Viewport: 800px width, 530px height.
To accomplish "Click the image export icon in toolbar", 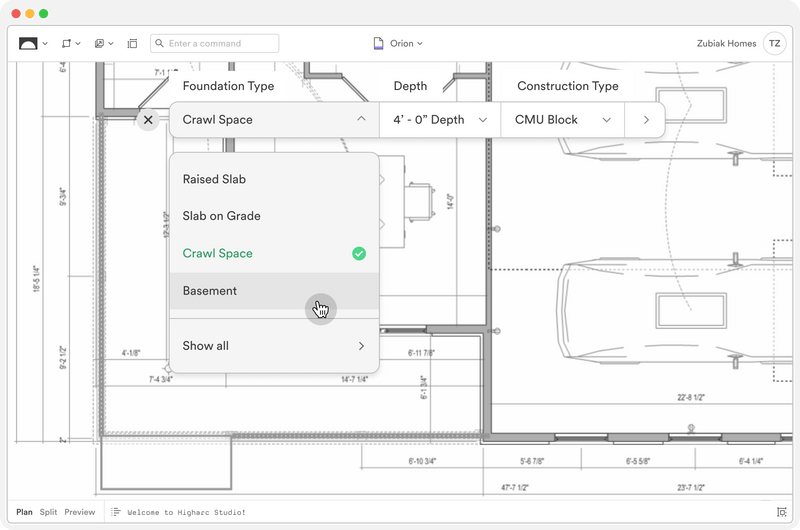I will coord(99,43).
